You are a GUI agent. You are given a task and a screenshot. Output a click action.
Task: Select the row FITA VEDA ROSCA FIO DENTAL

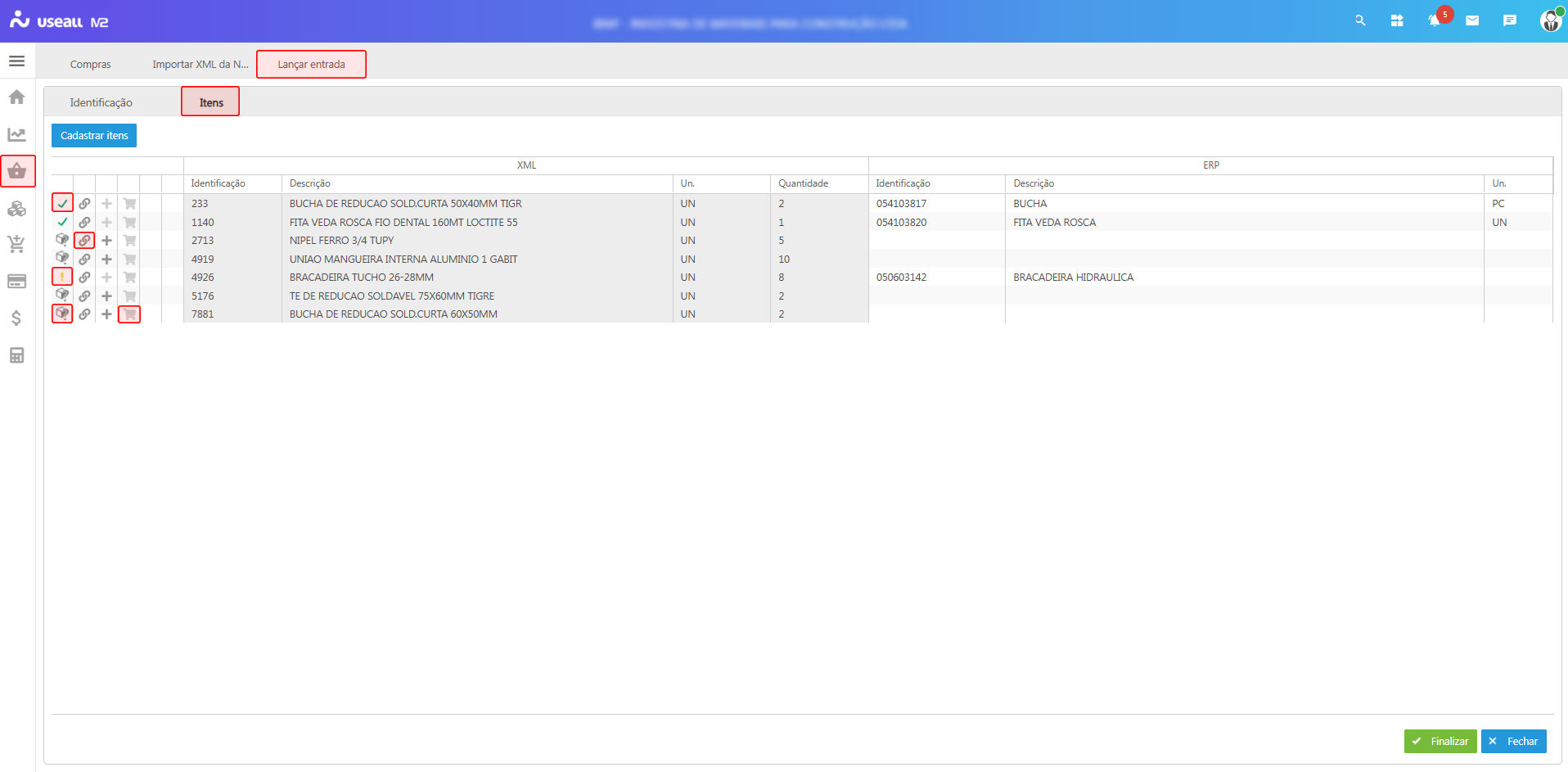point(403,223)
